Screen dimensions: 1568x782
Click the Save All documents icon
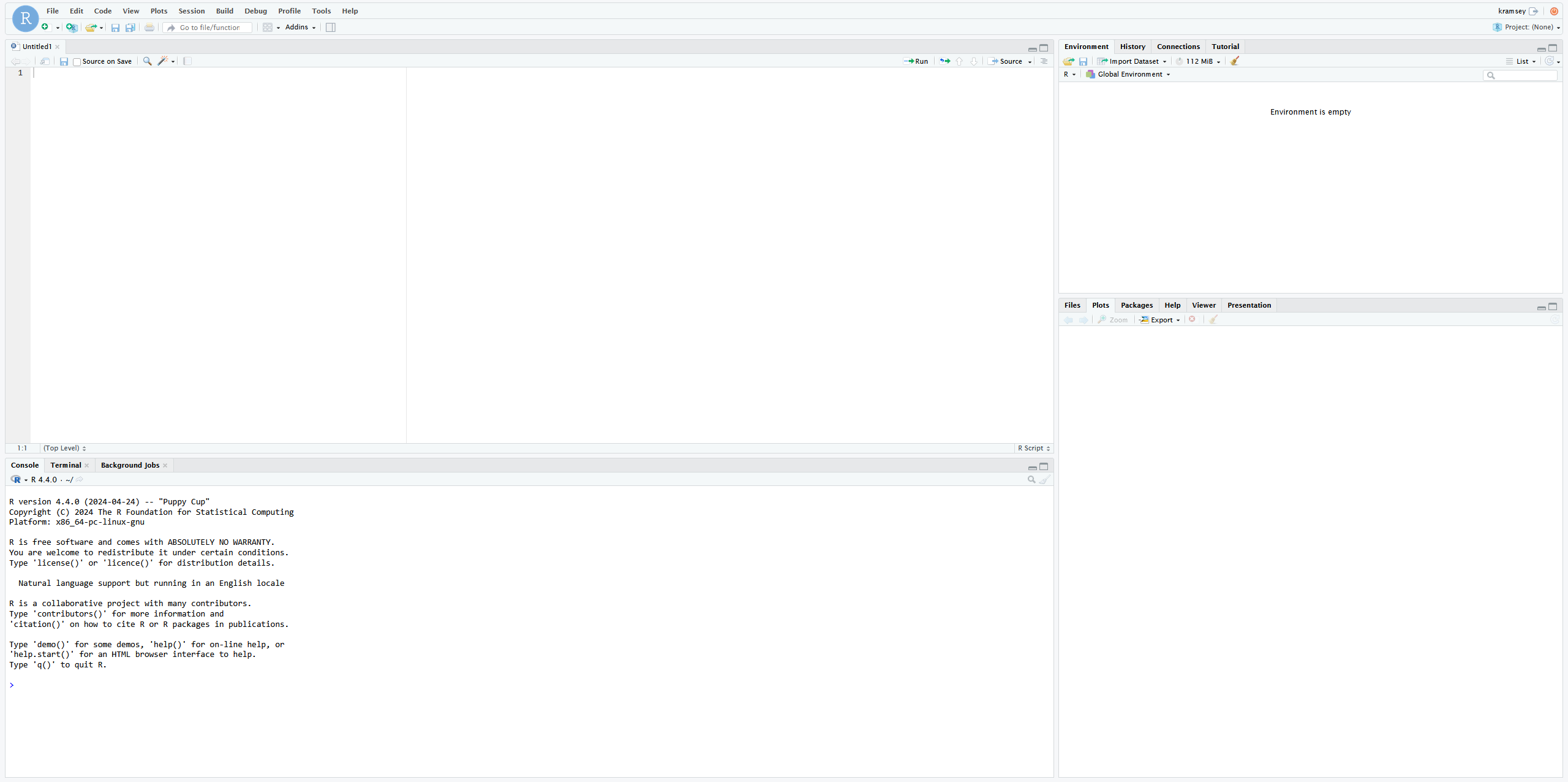point(130,28)
